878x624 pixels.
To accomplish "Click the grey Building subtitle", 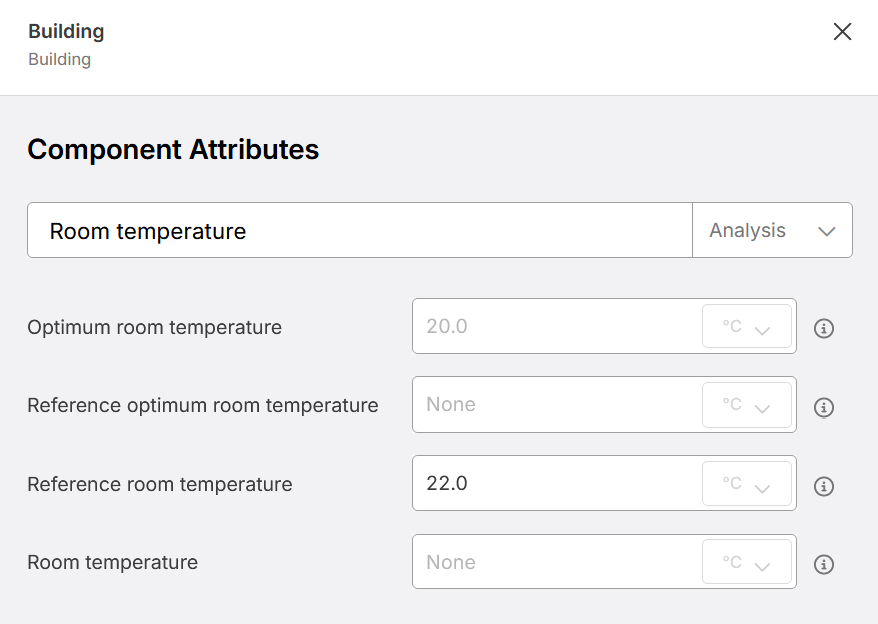I will point(59,59).
